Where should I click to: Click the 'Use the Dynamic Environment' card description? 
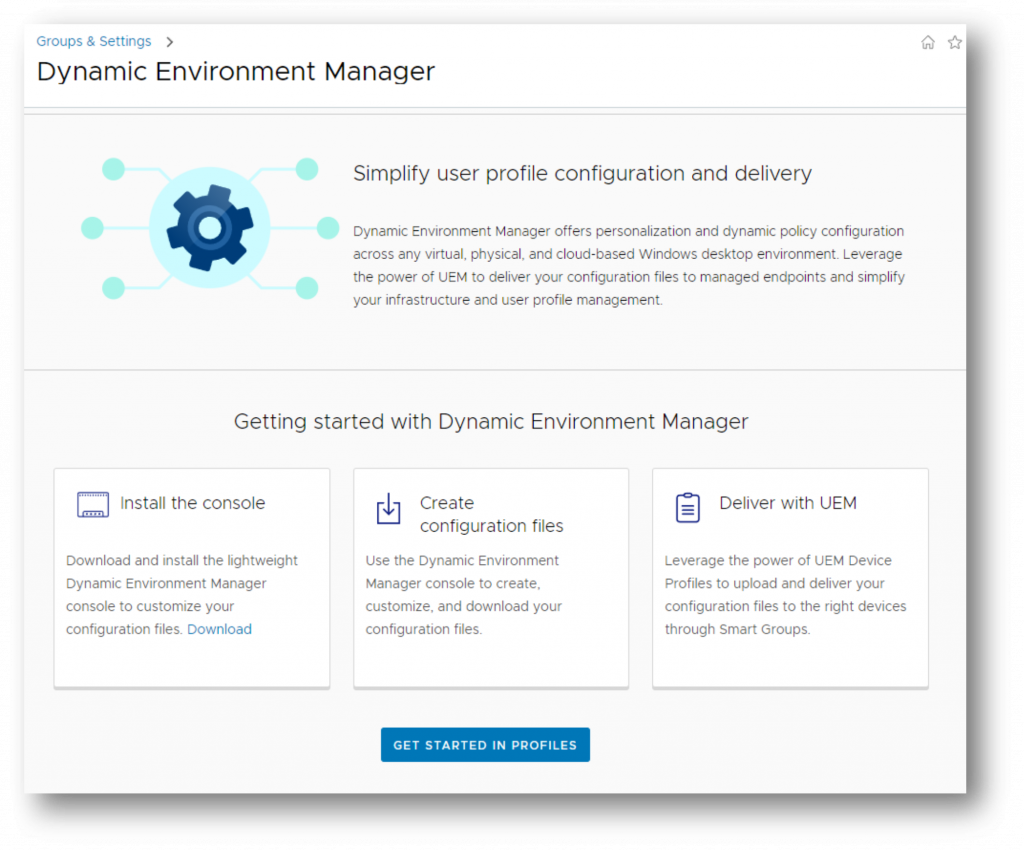pyautogui.click(x=464, y=595)
